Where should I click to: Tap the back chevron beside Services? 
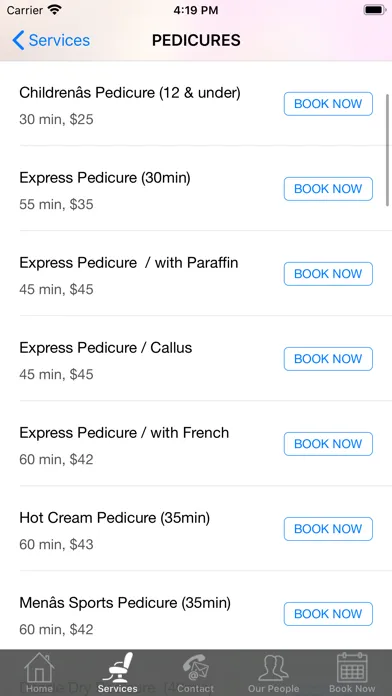[x=18, y=40]
